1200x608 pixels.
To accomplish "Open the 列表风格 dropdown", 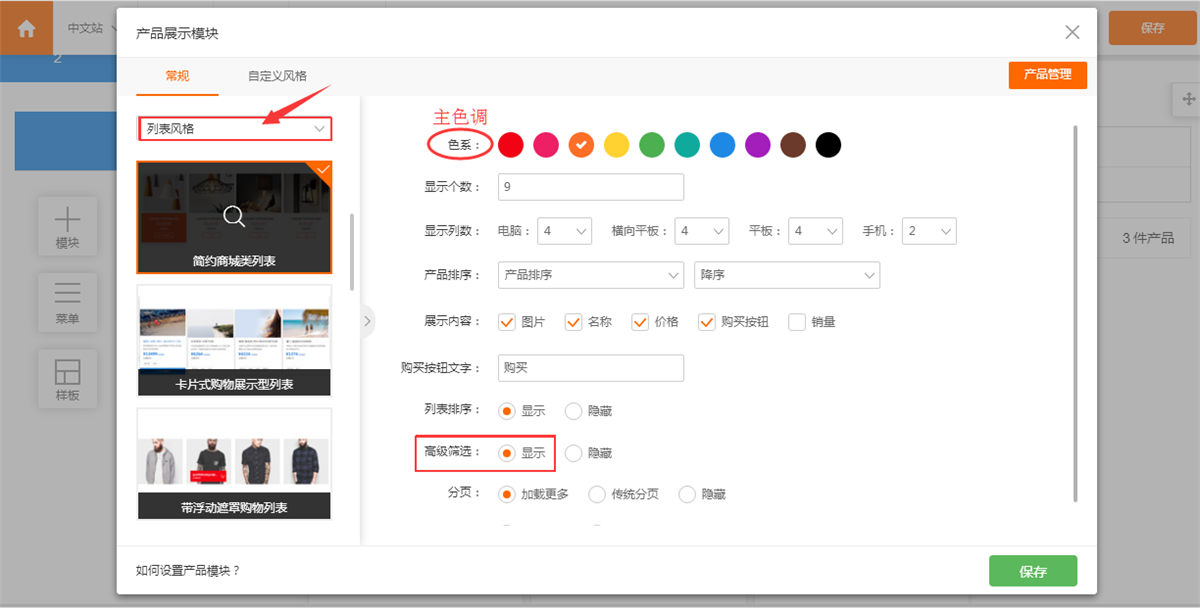I will tap(234, 128).
